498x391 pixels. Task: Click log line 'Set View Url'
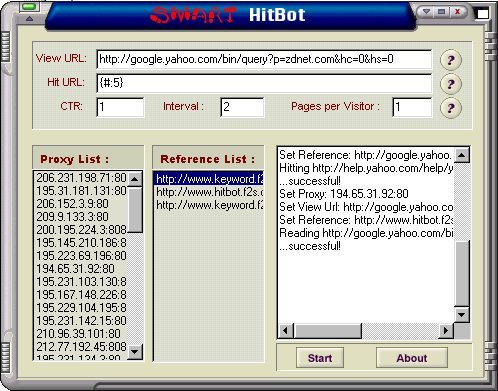pos(366,207)
